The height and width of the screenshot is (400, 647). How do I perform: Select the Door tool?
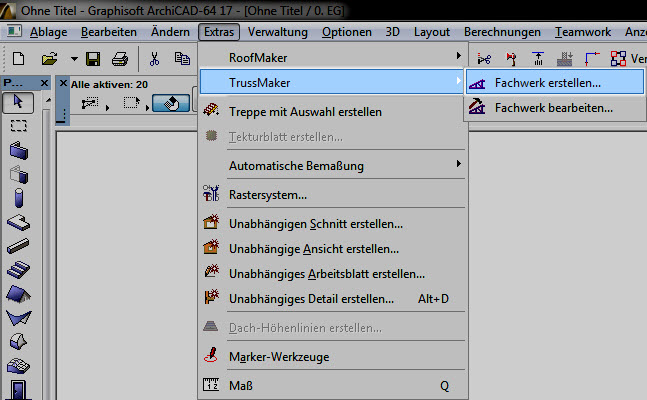[x=18, y=390]
